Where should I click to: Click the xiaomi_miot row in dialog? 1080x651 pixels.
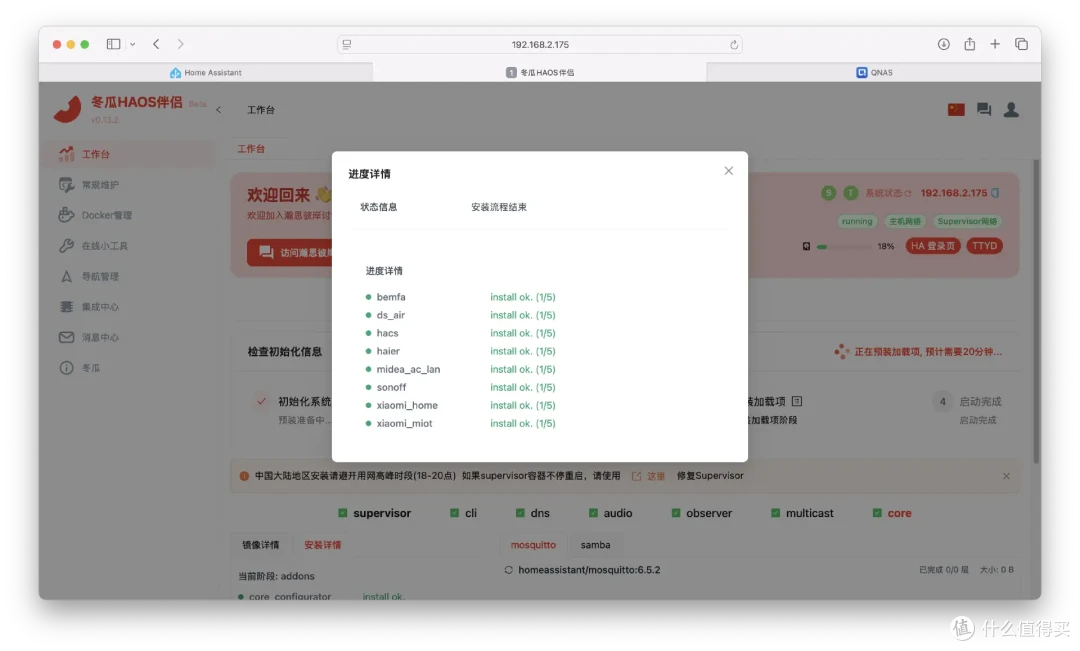click(460, 424)
